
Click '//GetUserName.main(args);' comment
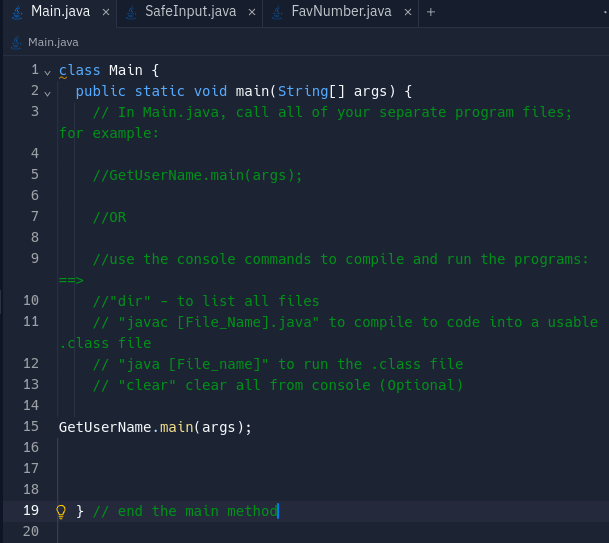pyautogui.click(x=197, y=176)
